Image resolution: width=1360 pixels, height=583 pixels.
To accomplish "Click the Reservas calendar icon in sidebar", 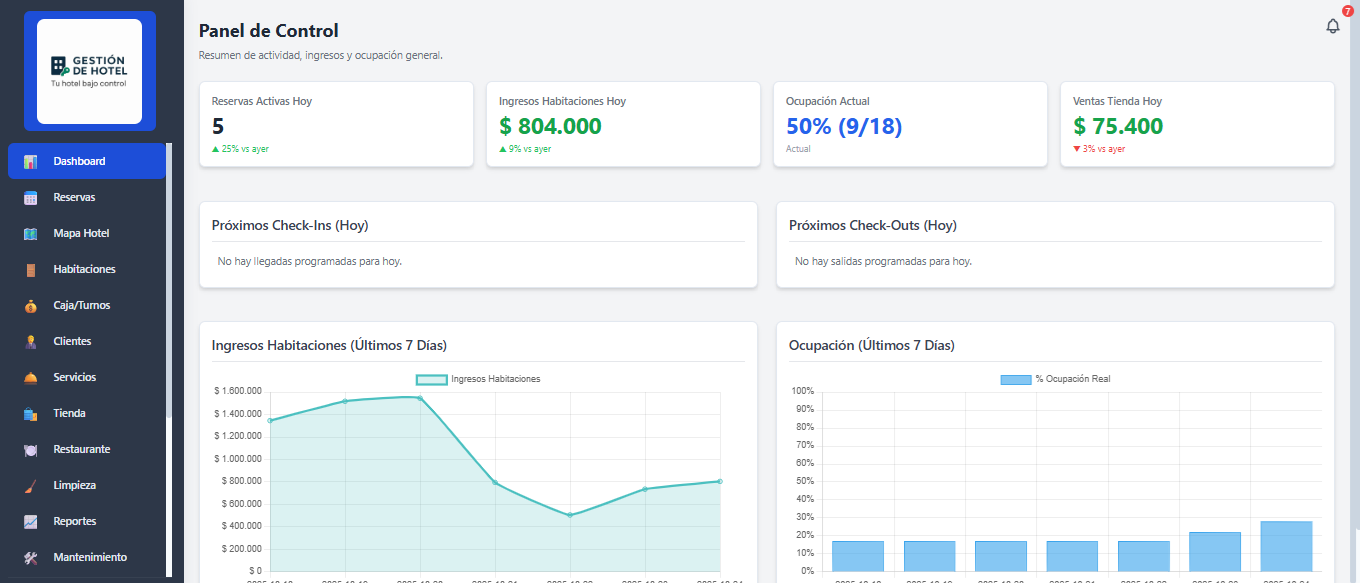I will pyautogui.click(x=31, y=198).
